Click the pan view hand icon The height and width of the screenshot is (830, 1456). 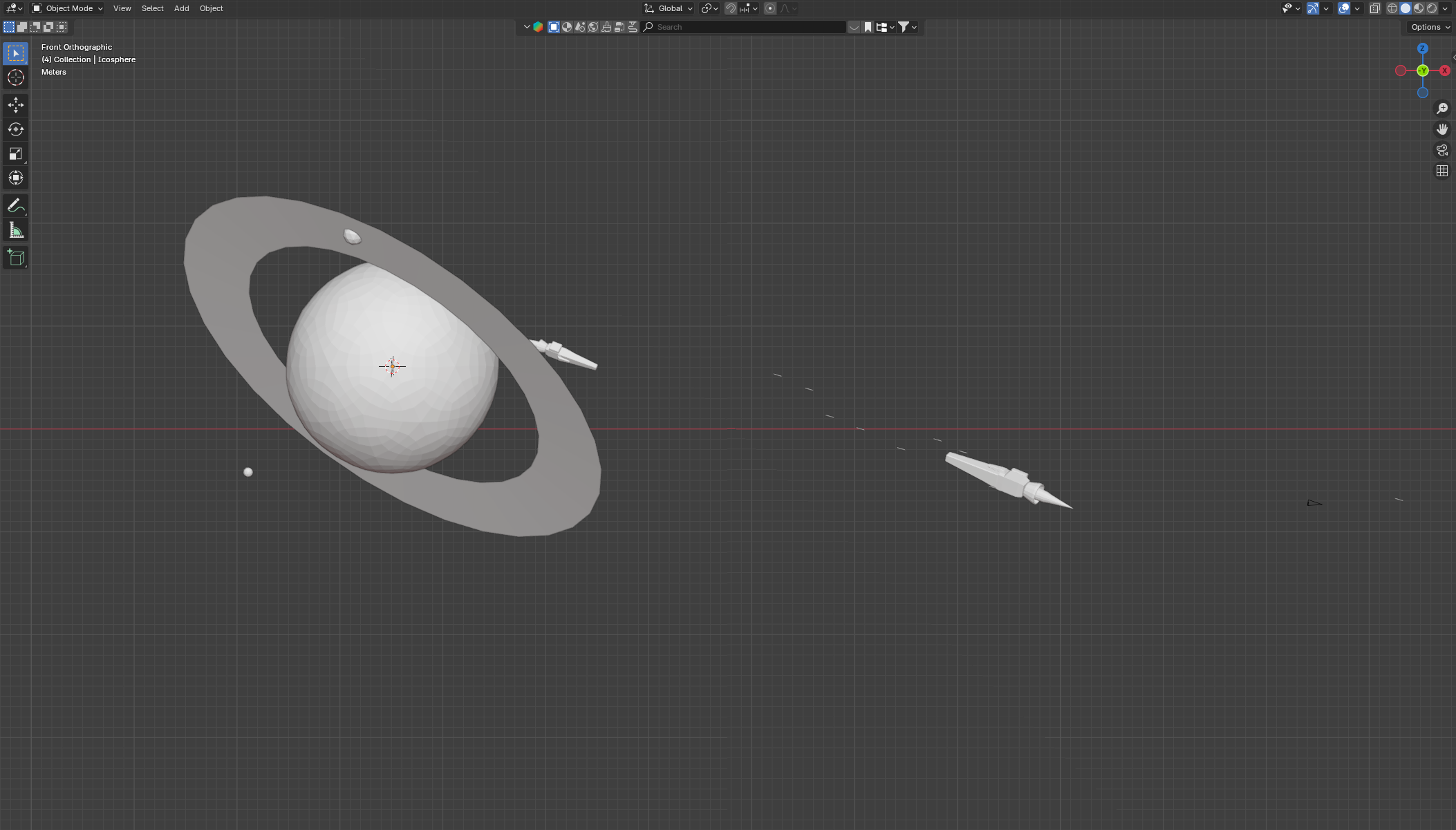(1441, 129)
